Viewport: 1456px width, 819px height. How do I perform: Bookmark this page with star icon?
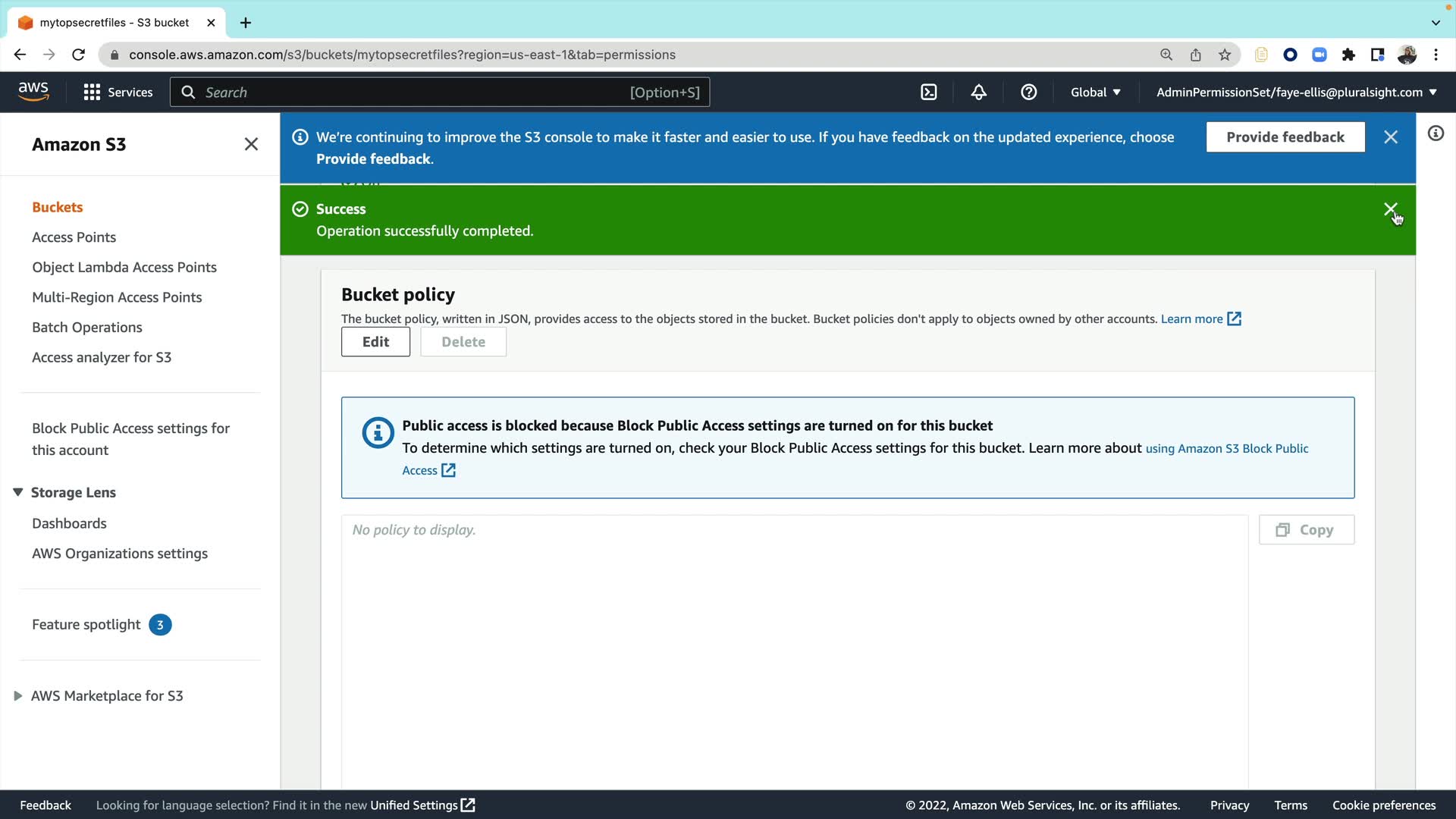pos(1224,55)
